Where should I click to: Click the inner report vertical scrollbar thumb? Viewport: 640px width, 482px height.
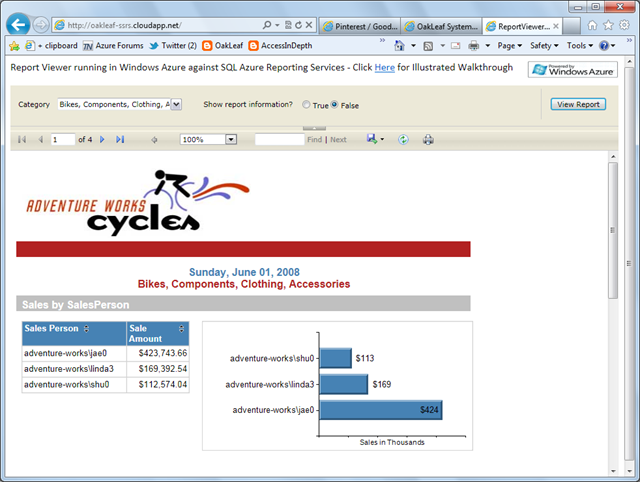pos(613,230)
